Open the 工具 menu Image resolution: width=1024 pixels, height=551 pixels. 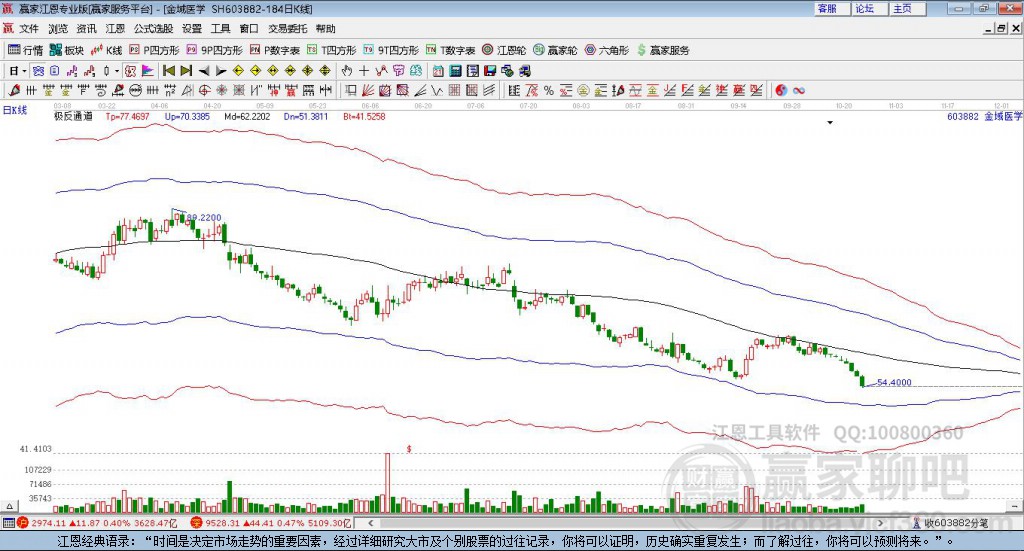(x=221, y=29)
